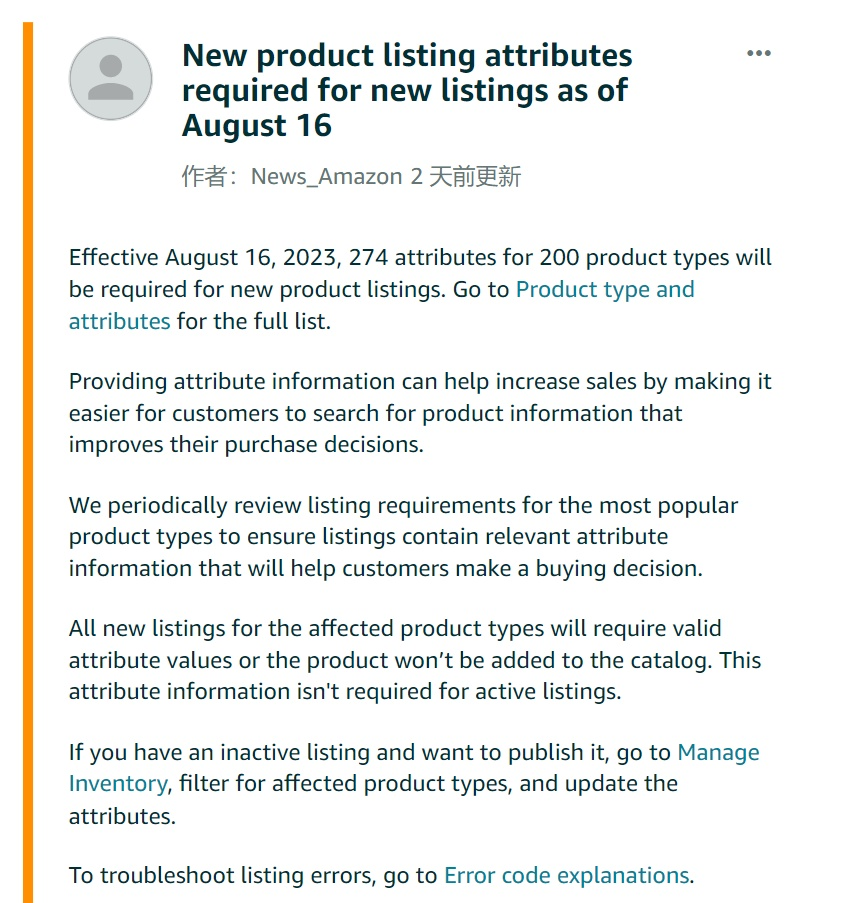
Task: Click the orange vertical highlight bar
Action: click(28, 462)
